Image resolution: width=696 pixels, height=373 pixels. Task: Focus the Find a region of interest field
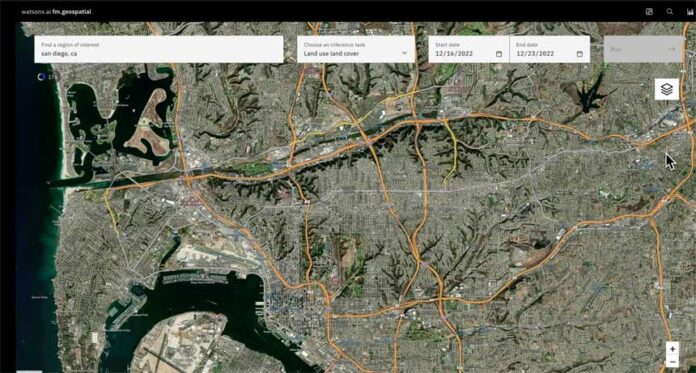159,49
